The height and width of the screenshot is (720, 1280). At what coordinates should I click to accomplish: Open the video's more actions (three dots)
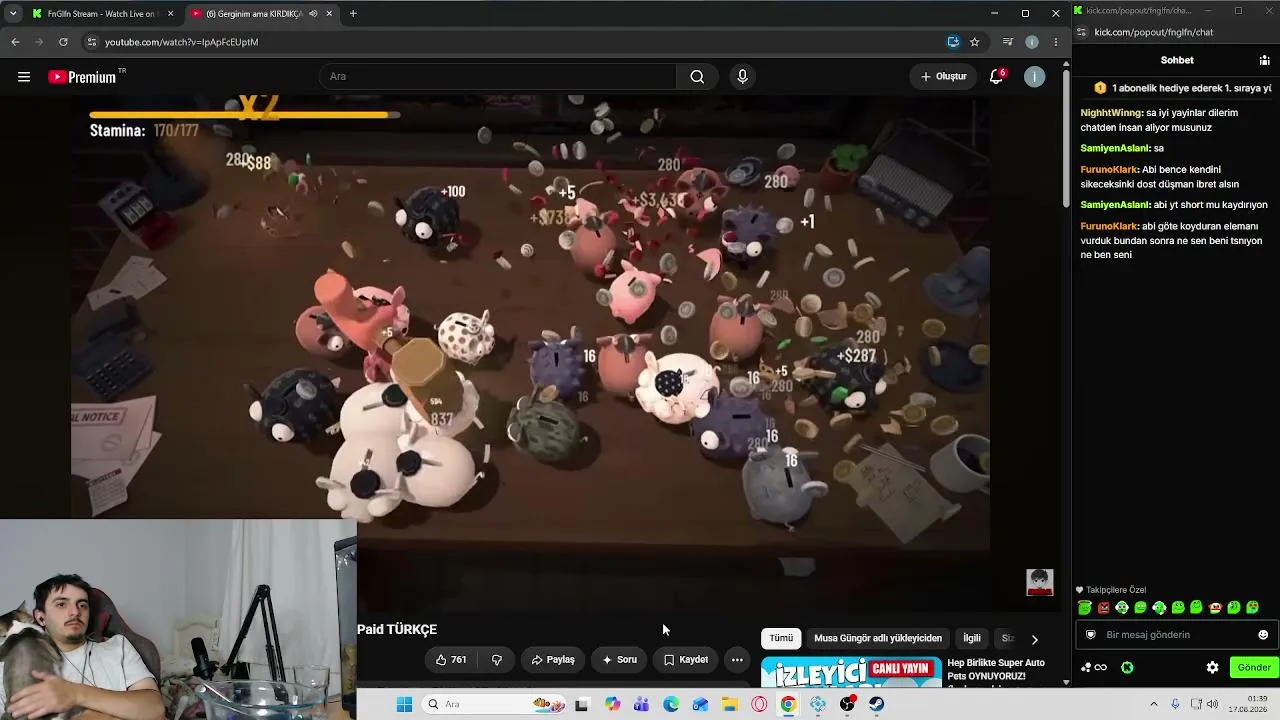click(737, 660)
